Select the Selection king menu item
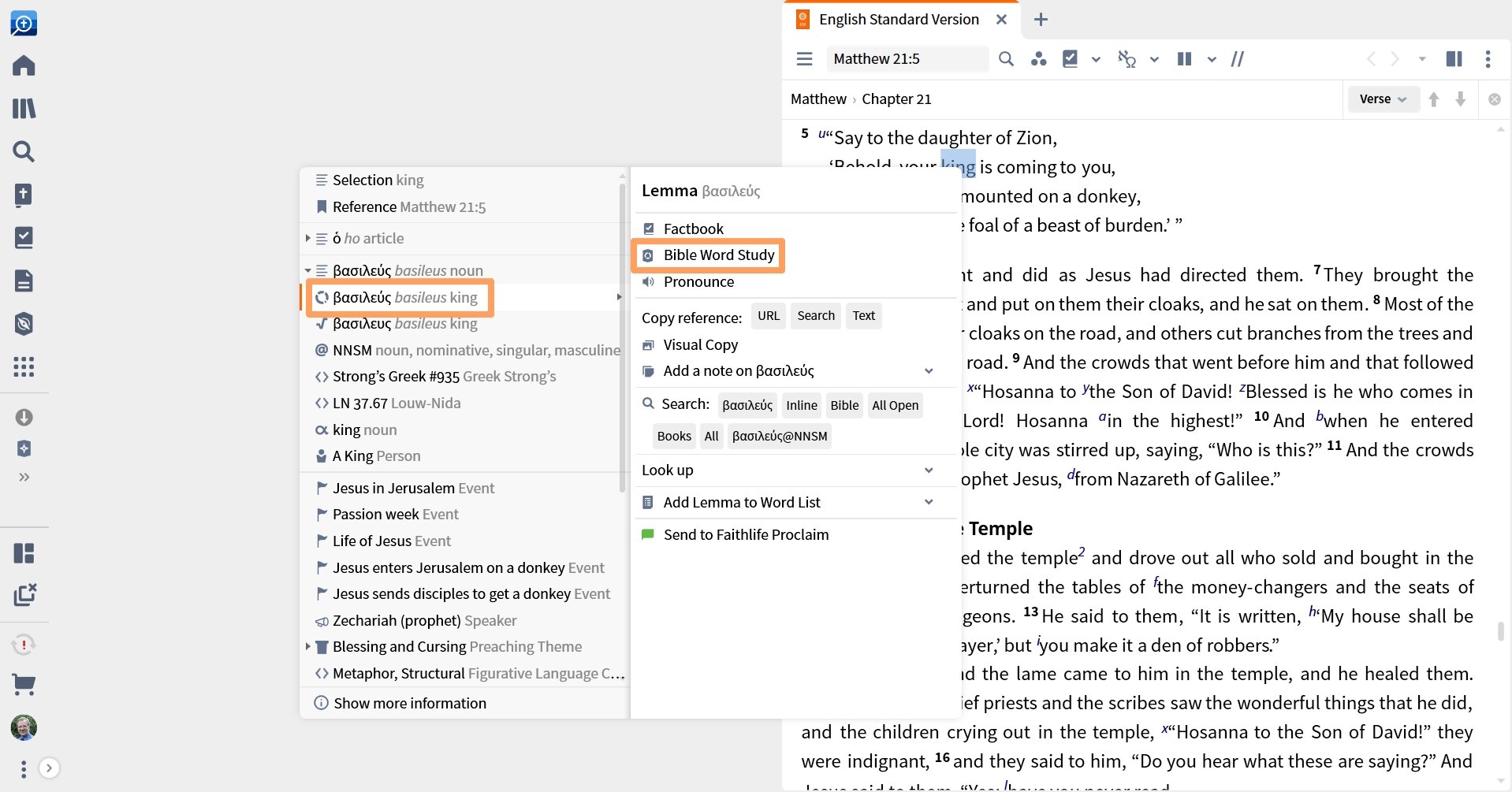The width and height of the screenshot is (1512, 792). coord(464,180)
